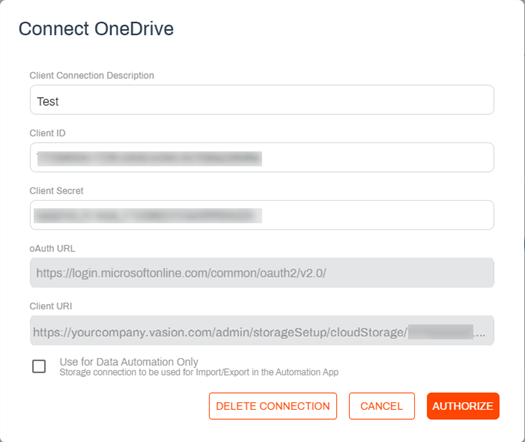Click the oAuth URL label
525x442 pixels.
52,248
